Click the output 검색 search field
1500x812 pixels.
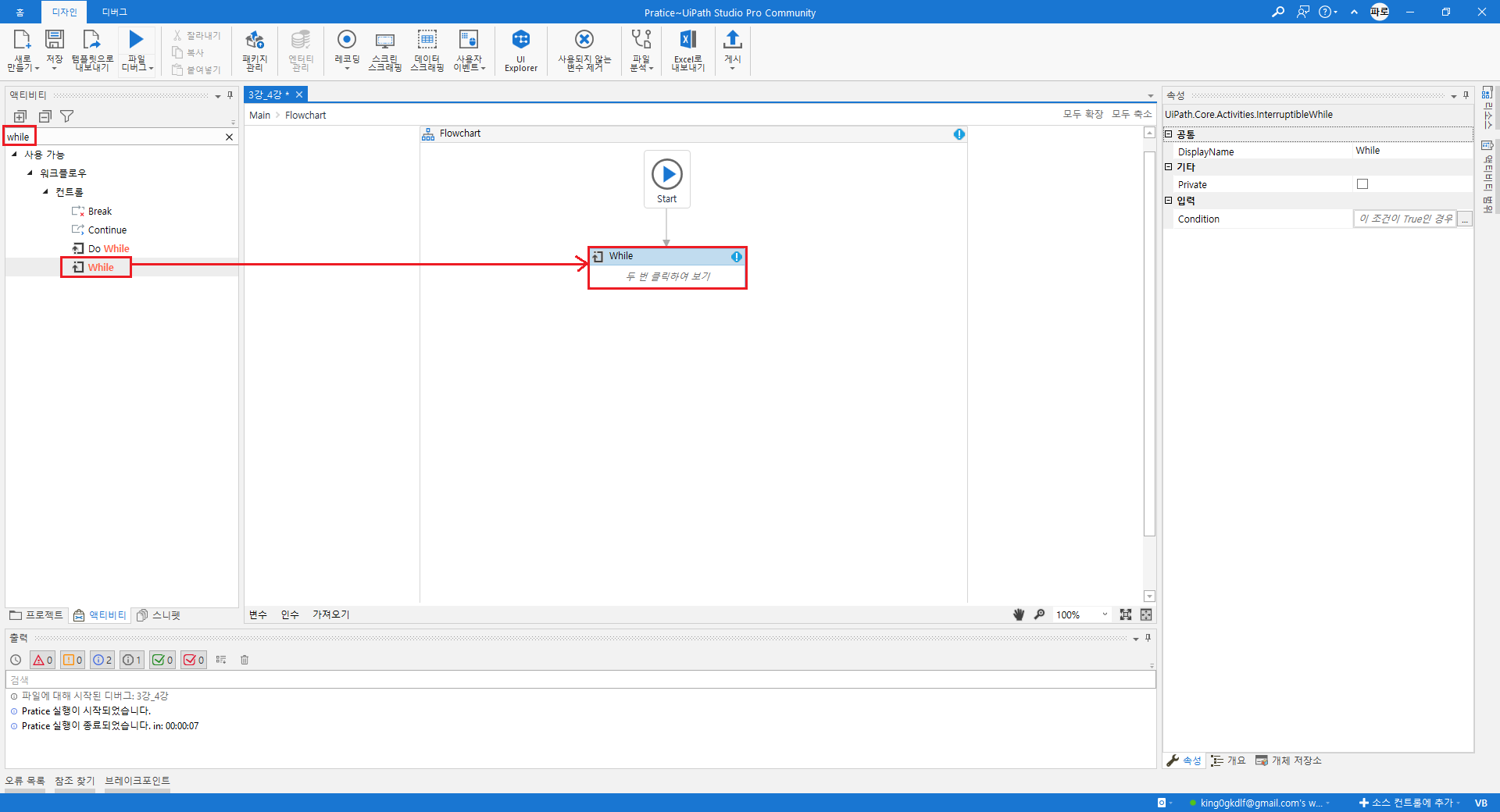click(x=580, y=679)
